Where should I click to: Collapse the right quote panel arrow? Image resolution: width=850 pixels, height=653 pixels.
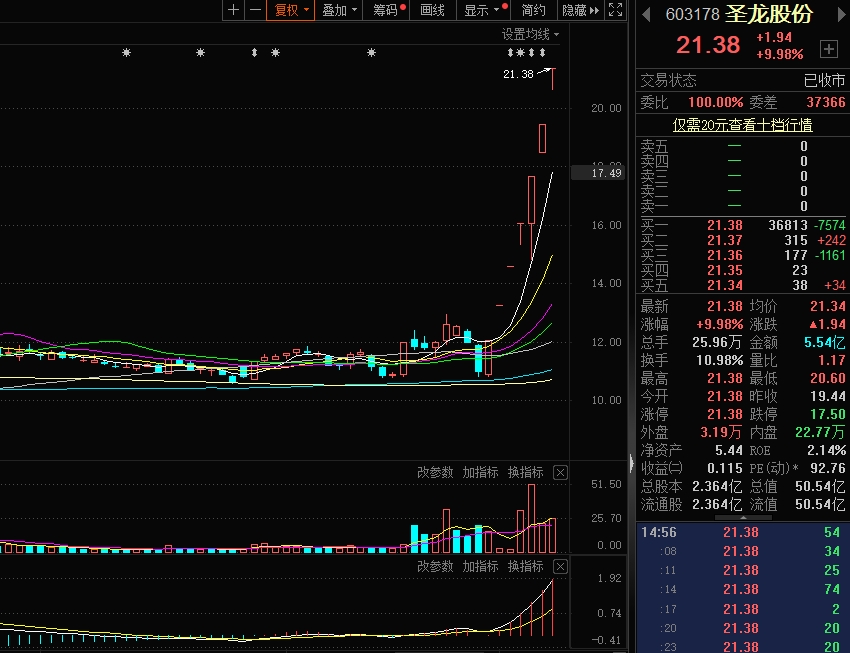click(x=630, y=462)
